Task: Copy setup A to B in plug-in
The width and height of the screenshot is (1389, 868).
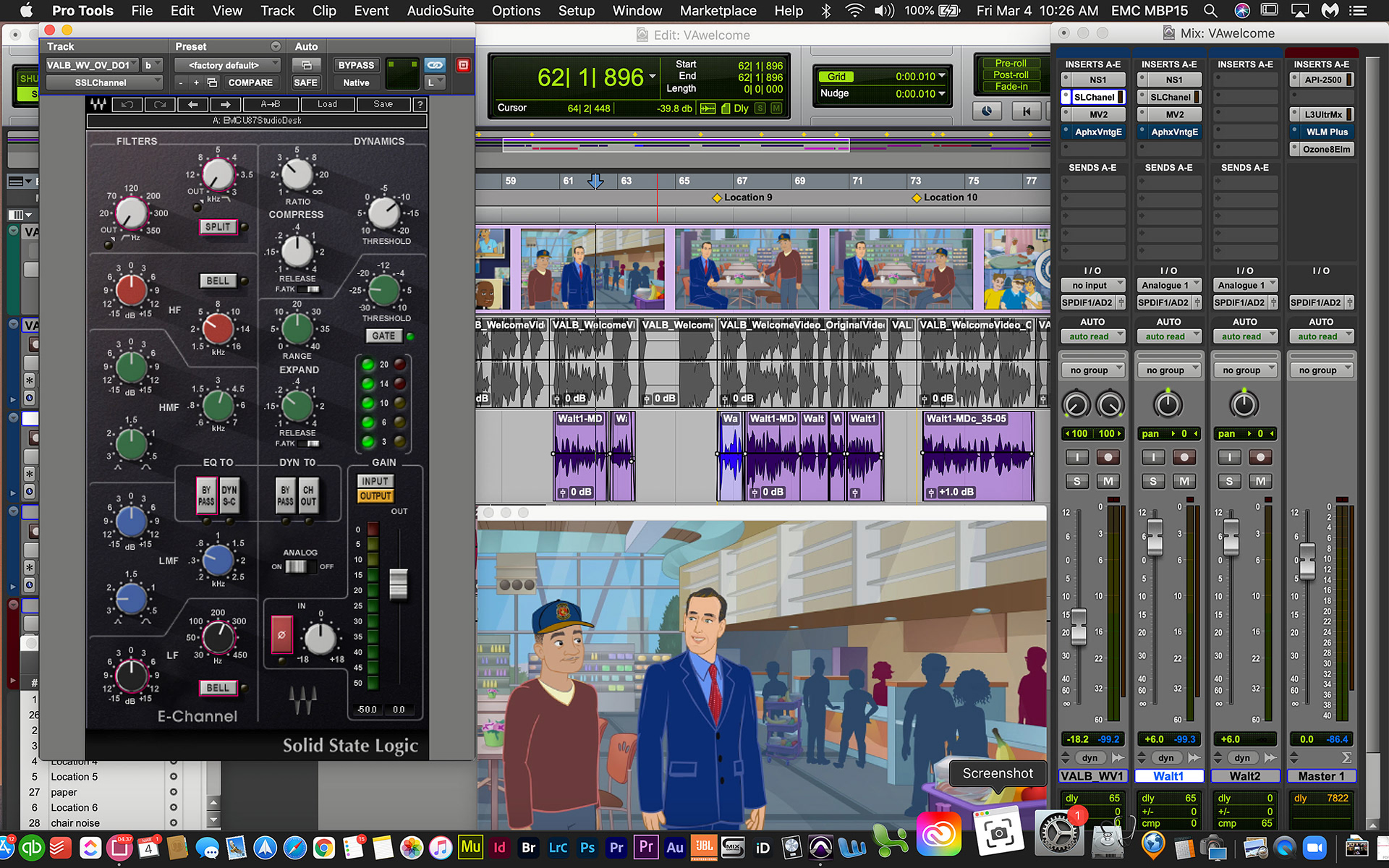Action: coord(270,104)
